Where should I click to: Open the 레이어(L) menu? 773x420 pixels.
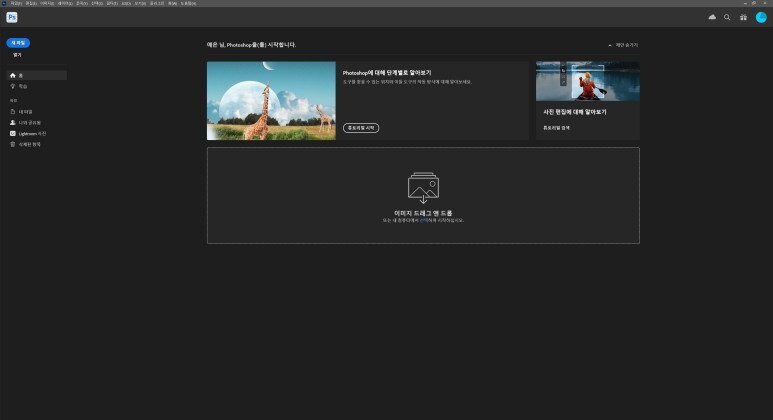65,3
